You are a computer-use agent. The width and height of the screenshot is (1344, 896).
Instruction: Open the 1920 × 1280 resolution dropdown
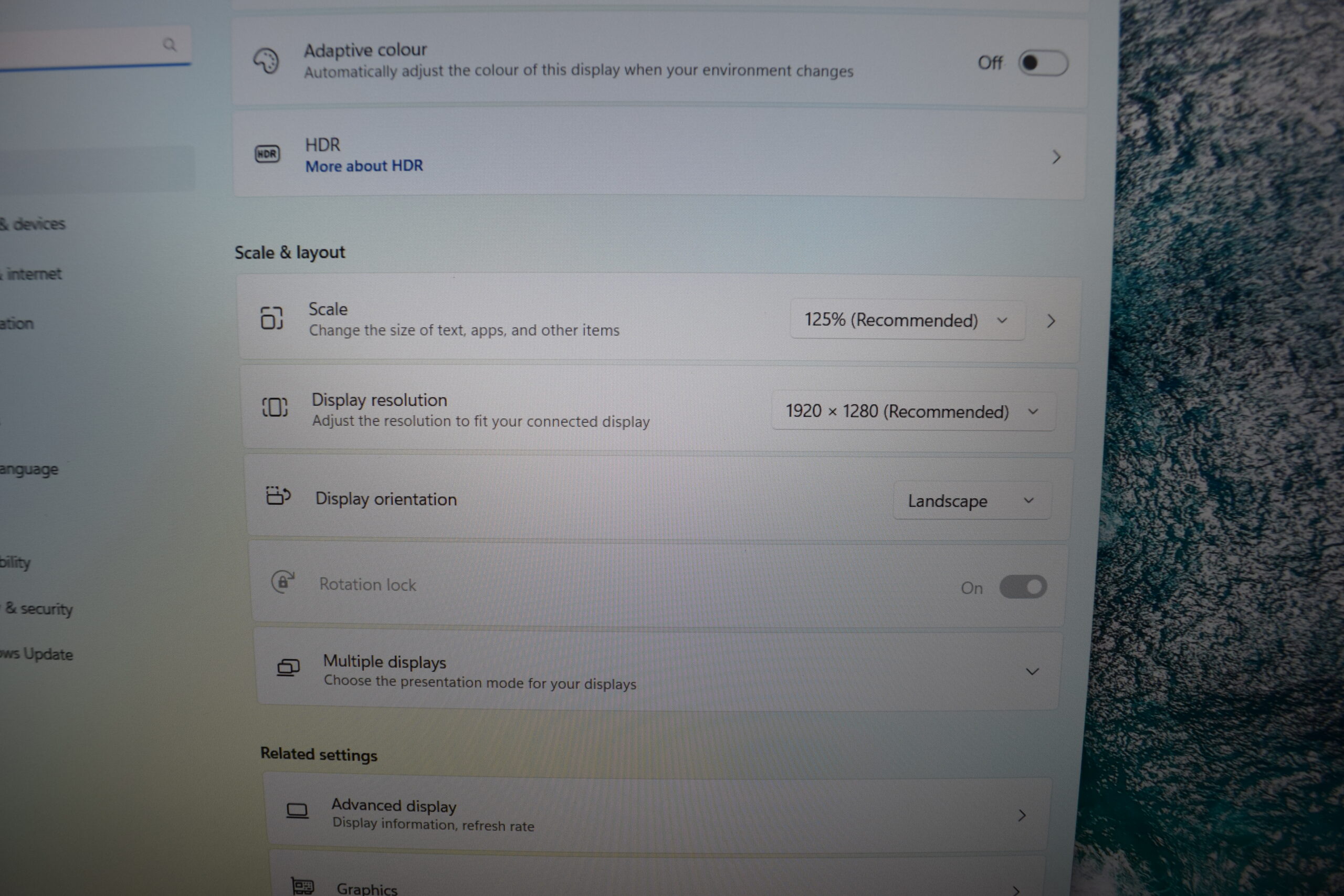point(913,412)
